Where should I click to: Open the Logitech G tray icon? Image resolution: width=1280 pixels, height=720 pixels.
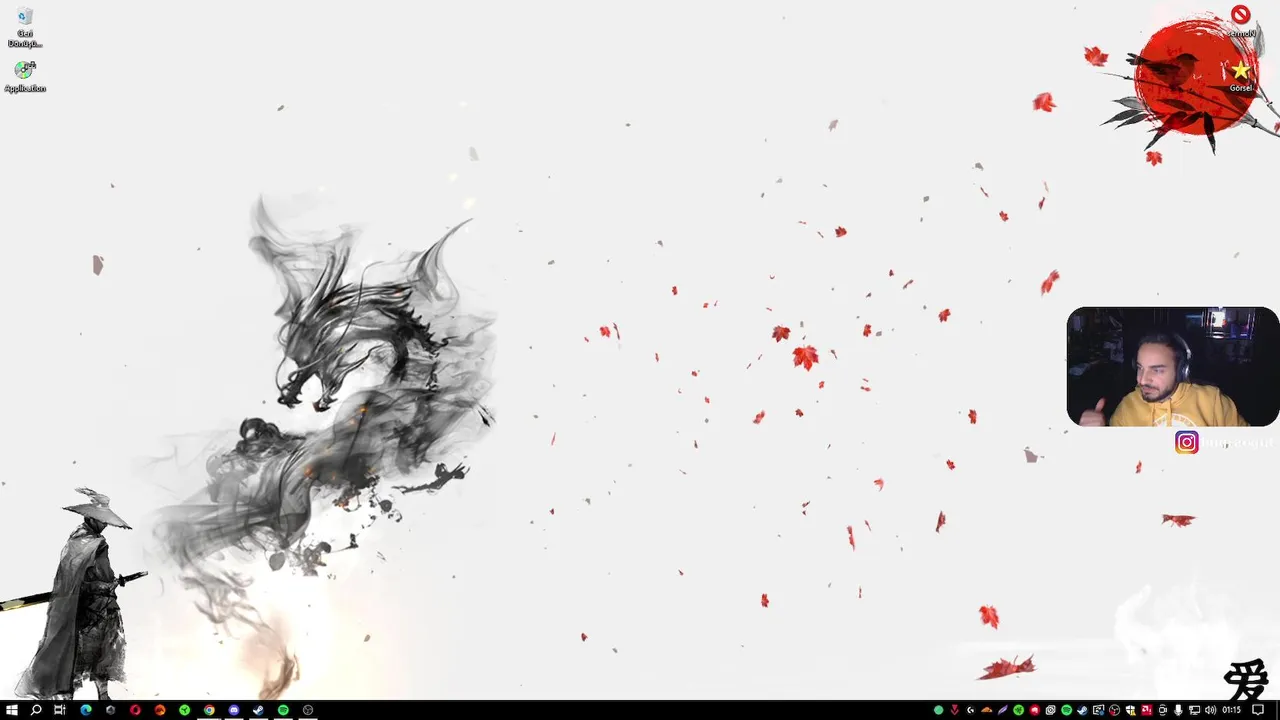click(x=971, y=710)
